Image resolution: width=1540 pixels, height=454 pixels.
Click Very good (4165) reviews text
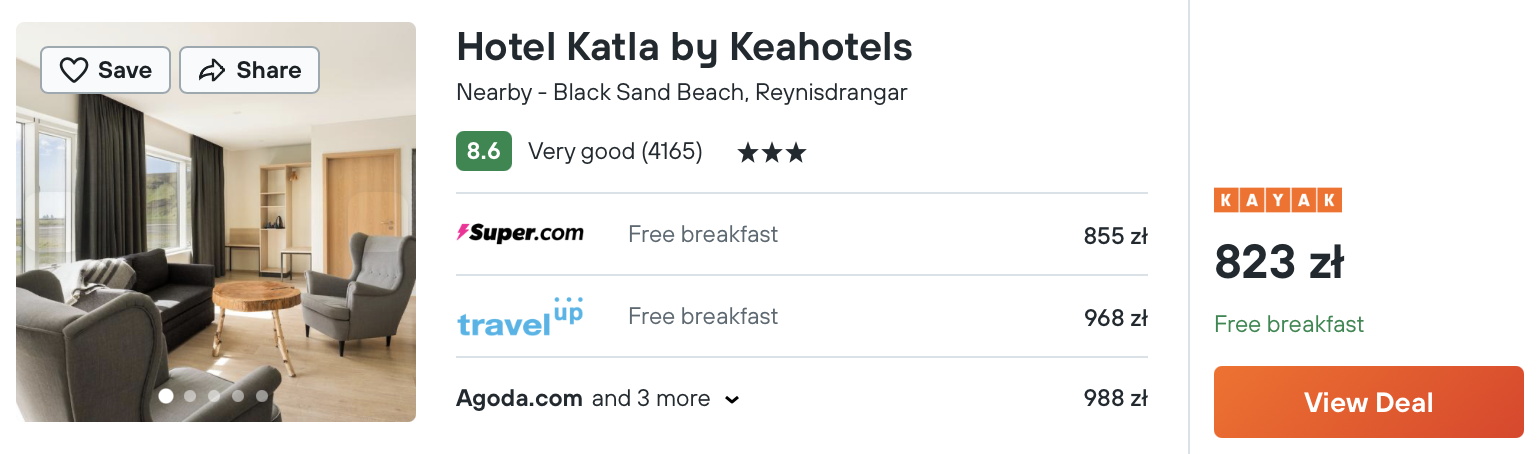[615, 151]
